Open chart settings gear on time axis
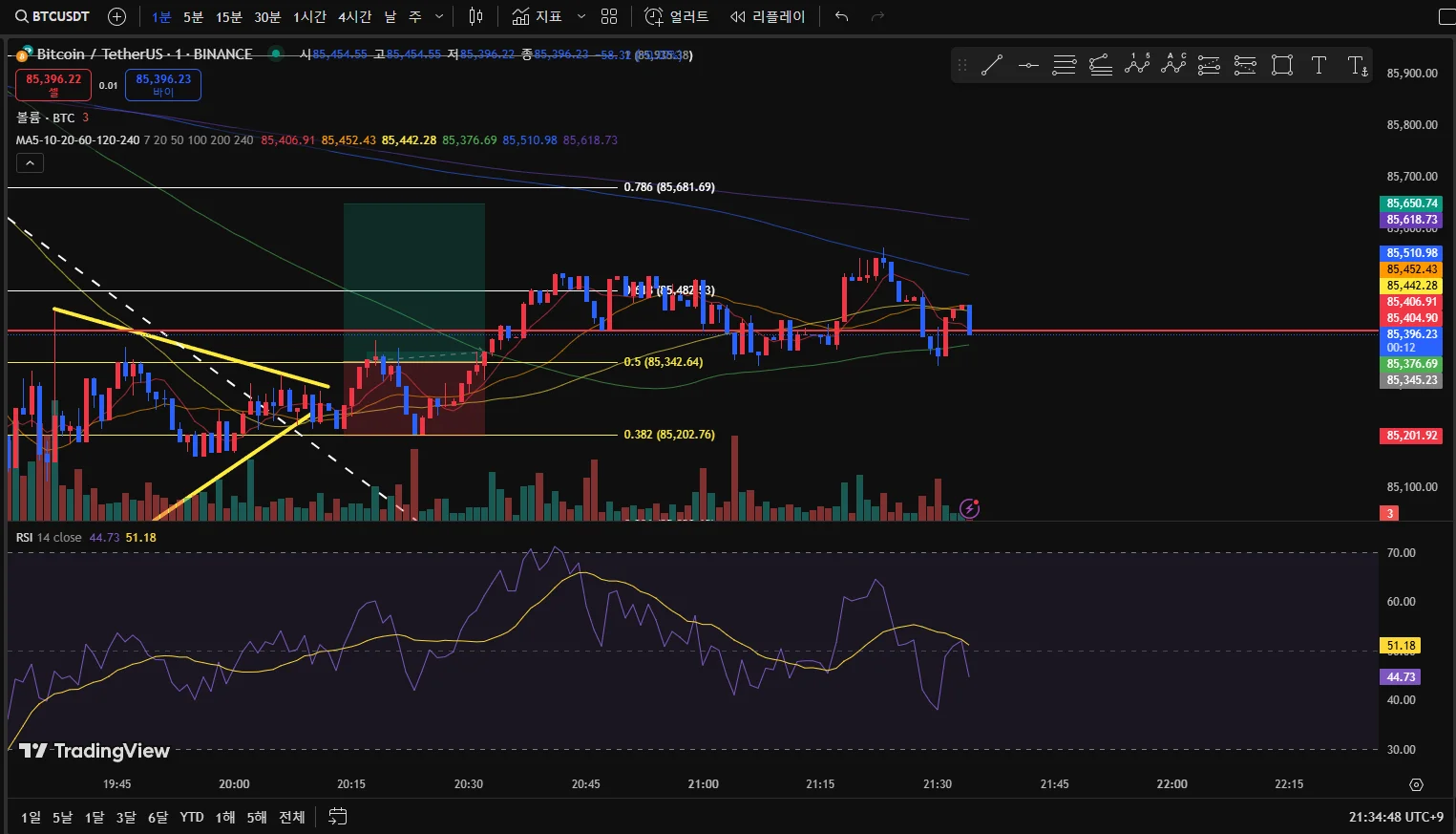1456x834 pixels. [1416, 784]
